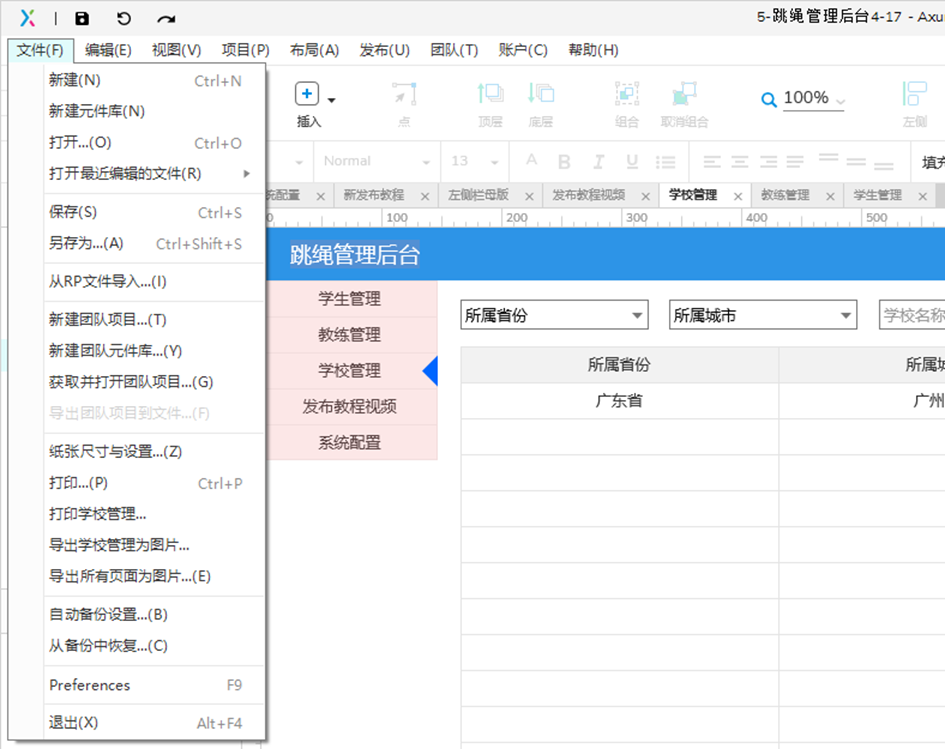Open the 账户(C) menu

coord(523,50)
